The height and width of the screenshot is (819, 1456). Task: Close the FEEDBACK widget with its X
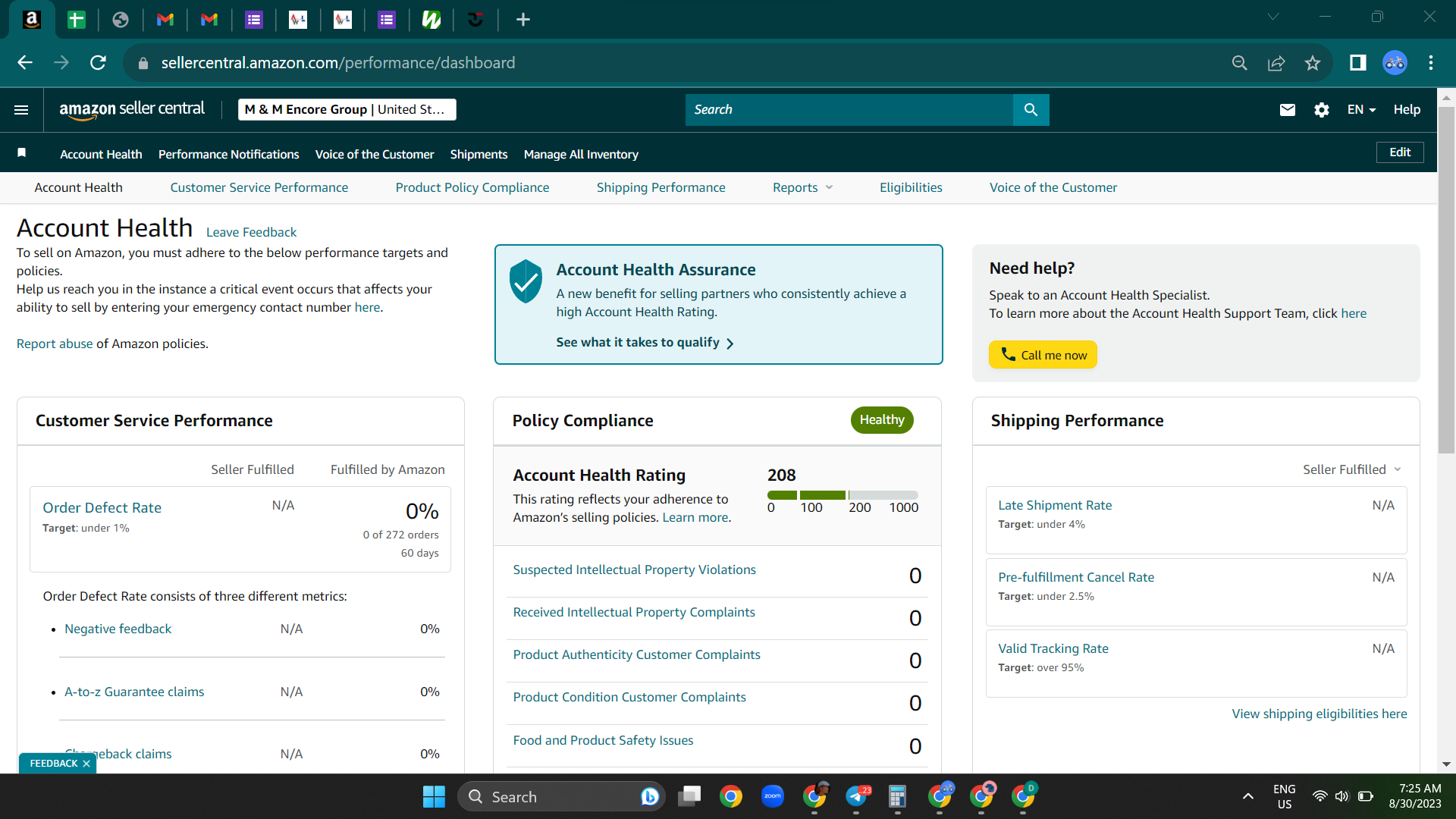86,764
